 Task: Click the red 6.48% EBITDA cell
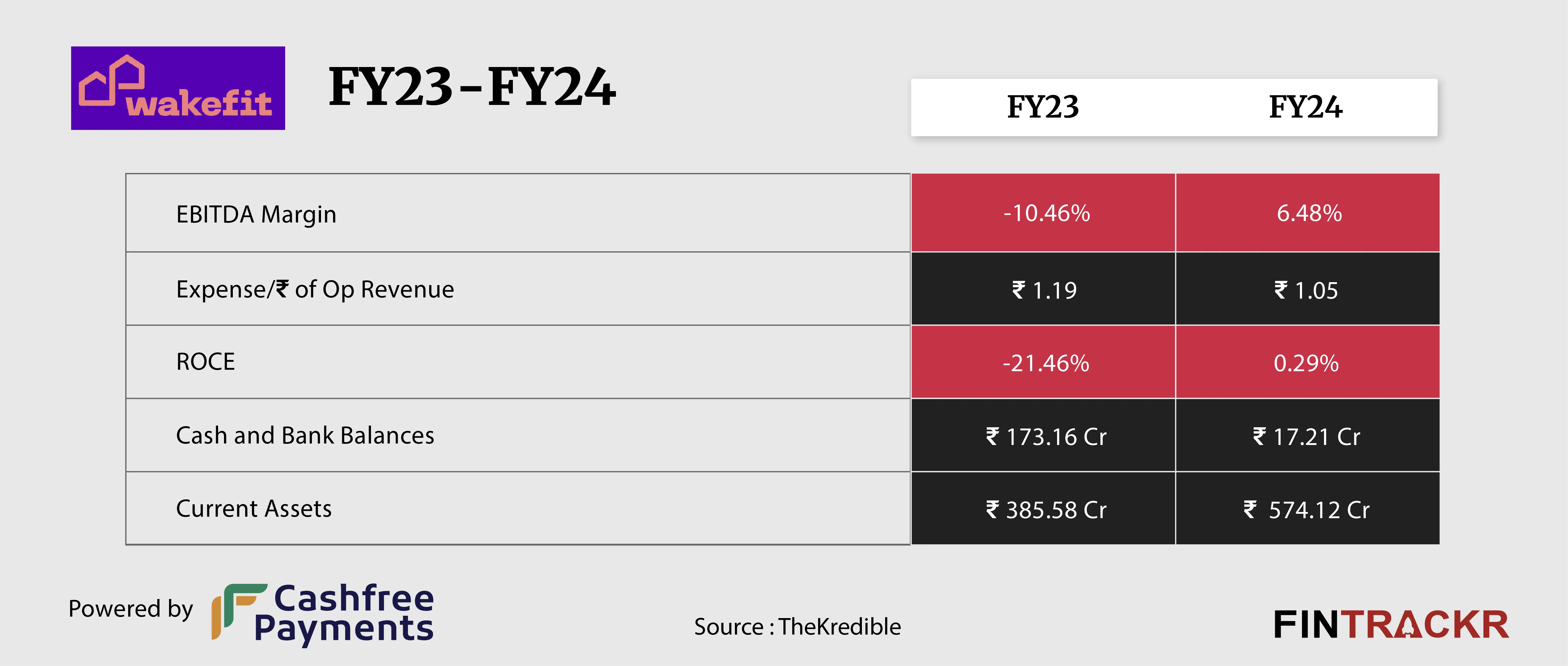[x=1309, y=213]
